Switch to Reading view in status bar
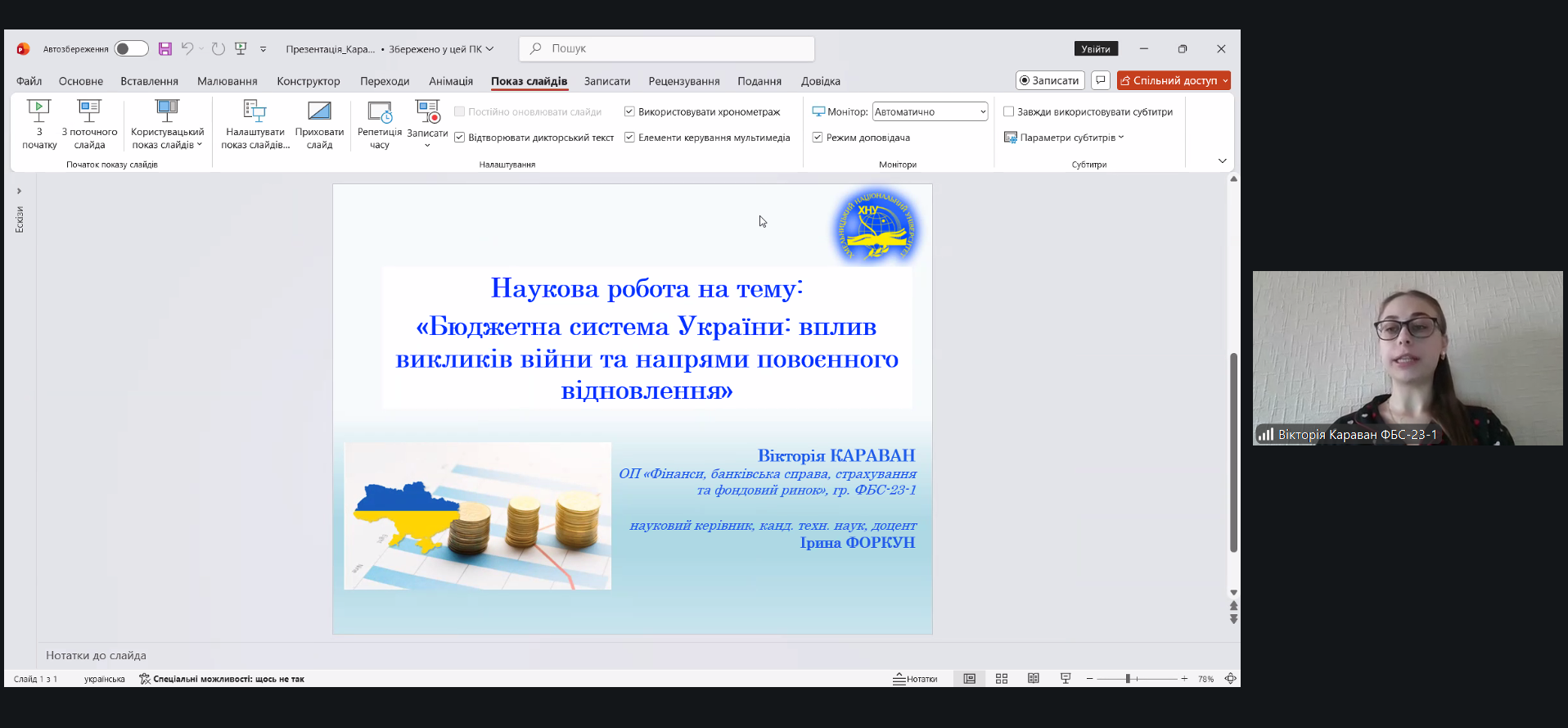Image resolution: width=1568 pixels, height=728 pixels. click(x=1034, y=679)
